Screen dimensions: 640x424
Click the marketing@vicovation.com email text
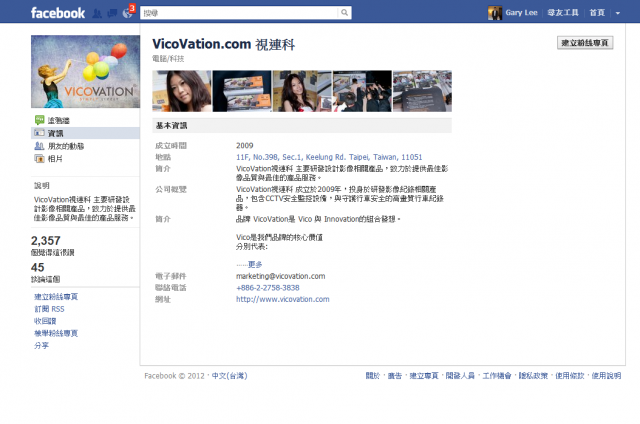[x=280, y=276]
